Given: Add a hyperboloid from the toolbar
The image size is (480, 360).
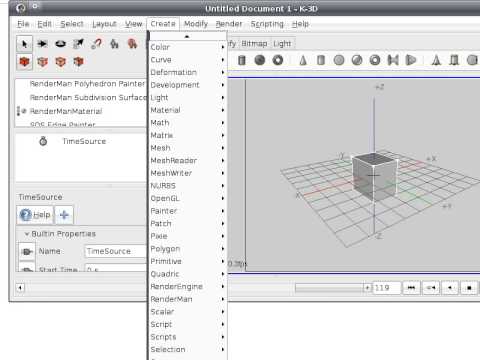Looking at the screenshot, I should point(393,60).
